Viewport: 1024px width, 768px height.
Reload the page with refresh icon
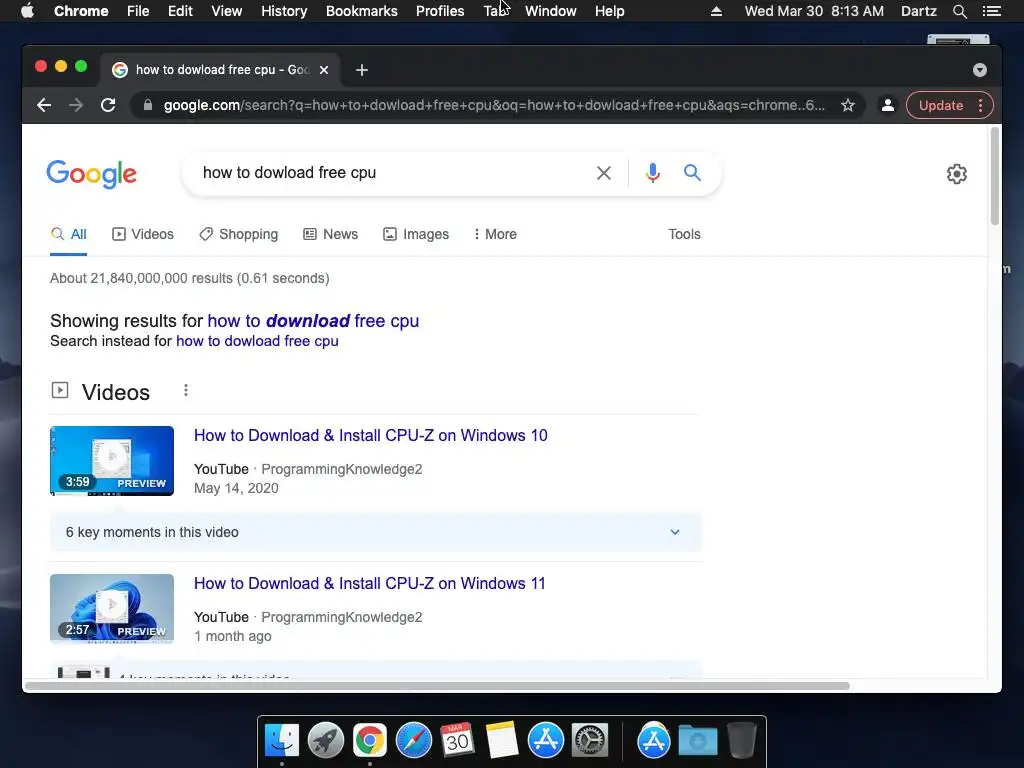[x=108, y=105]
